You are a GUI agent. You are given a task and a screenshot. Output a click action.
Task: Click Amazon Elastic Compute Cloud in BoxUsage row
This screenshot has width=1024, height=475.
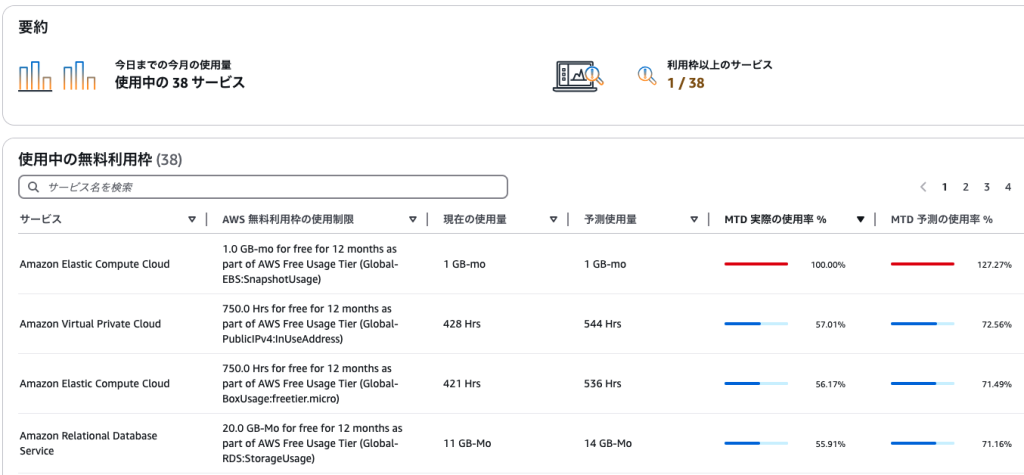tap(95, 384)
